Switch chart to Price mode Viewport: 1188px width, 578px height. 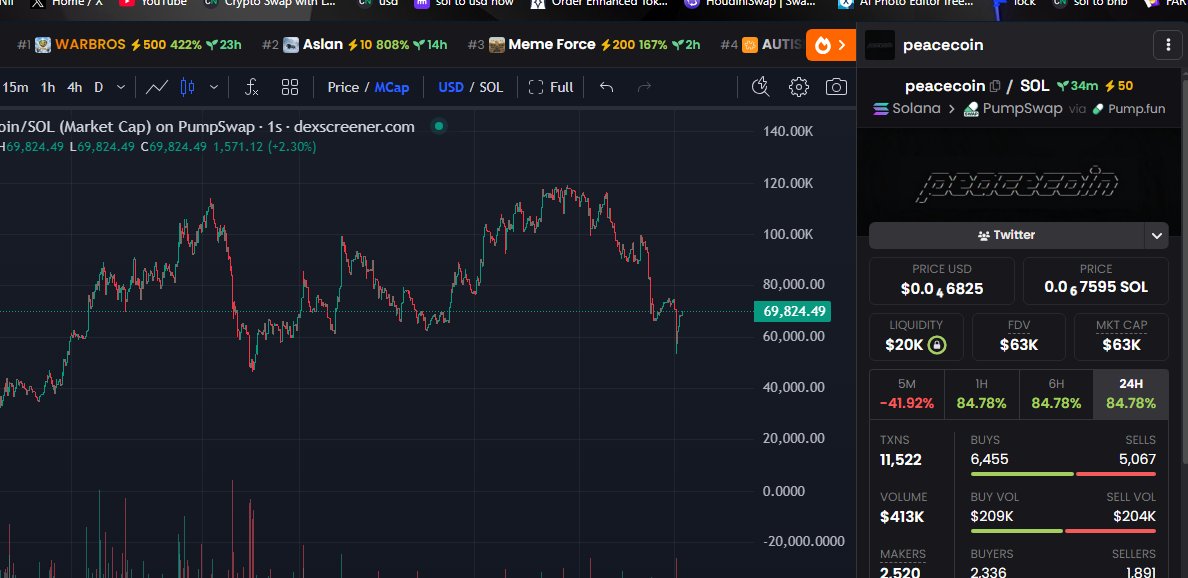343,87
